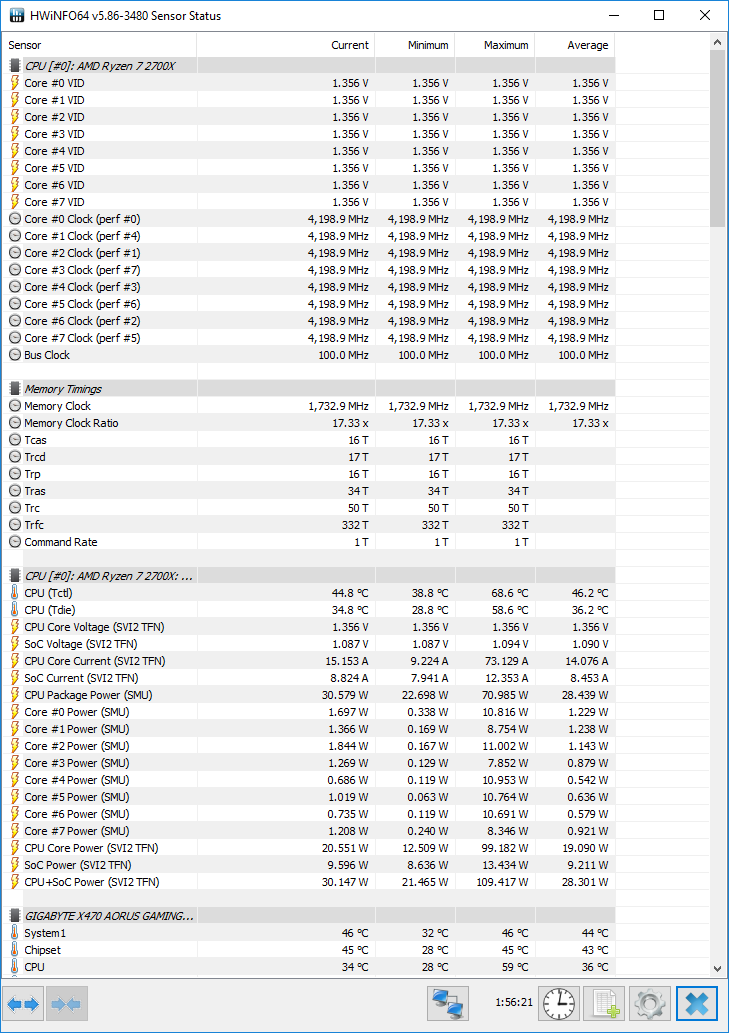Click the shrink layout arrows button
This screenshot has width=729, height=1033.
tap(67, 1004)
